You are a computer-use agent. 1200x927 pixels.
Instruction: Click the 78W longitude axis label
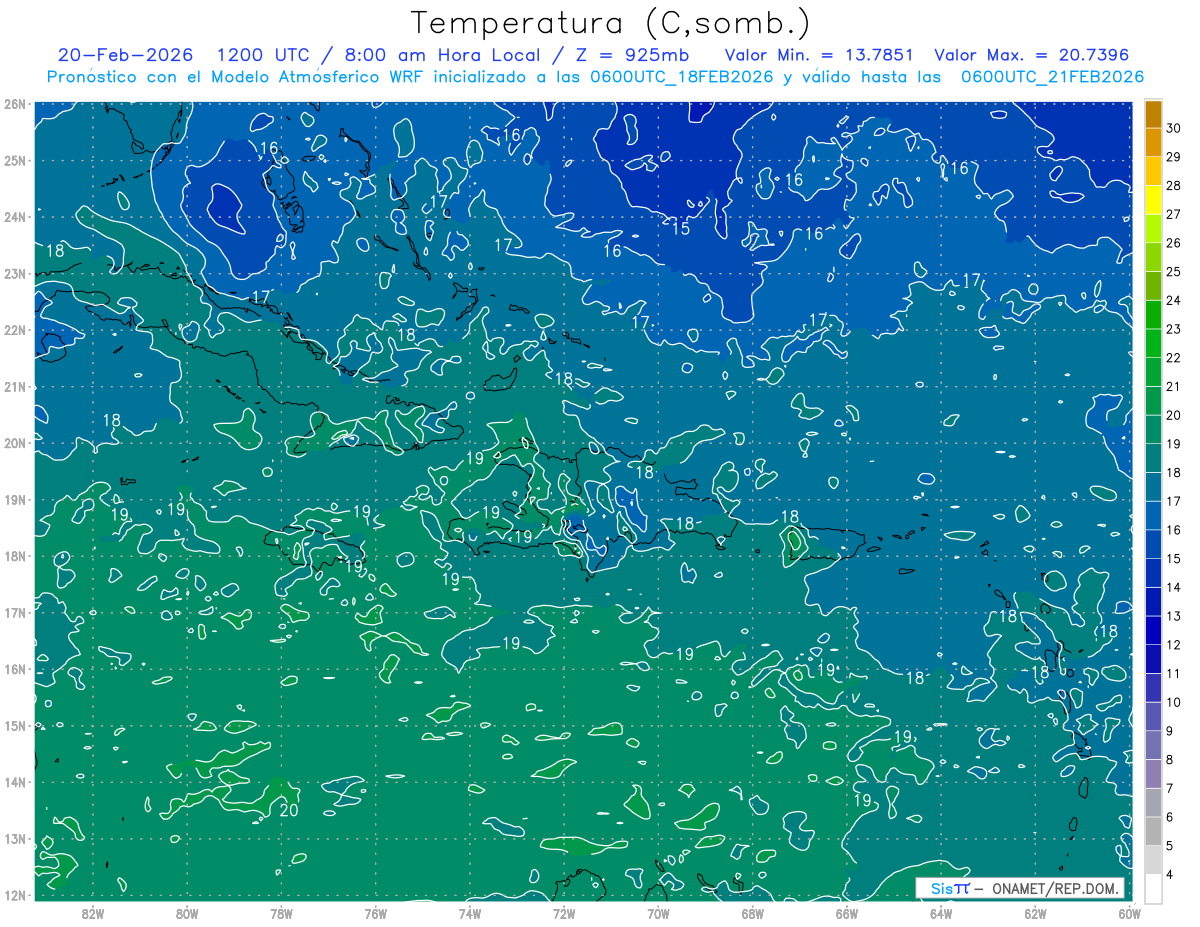(x=281, y=912)
